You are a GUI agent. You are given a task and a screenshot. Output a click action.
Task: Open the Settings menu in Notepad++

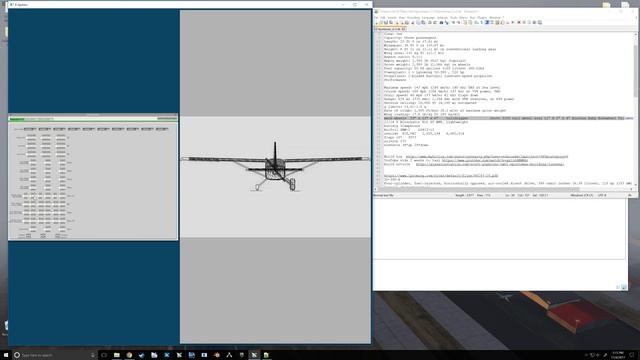[x=442, y=18]
